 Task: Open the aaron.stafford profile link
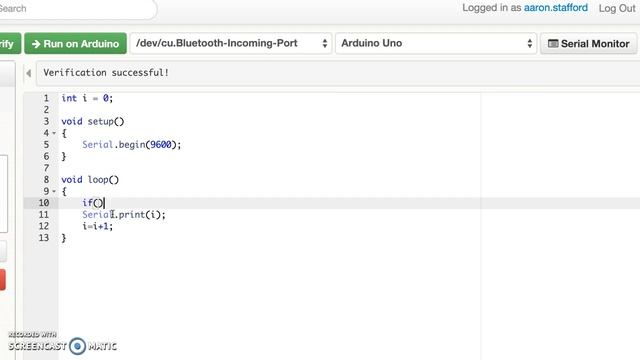[556, 8]
